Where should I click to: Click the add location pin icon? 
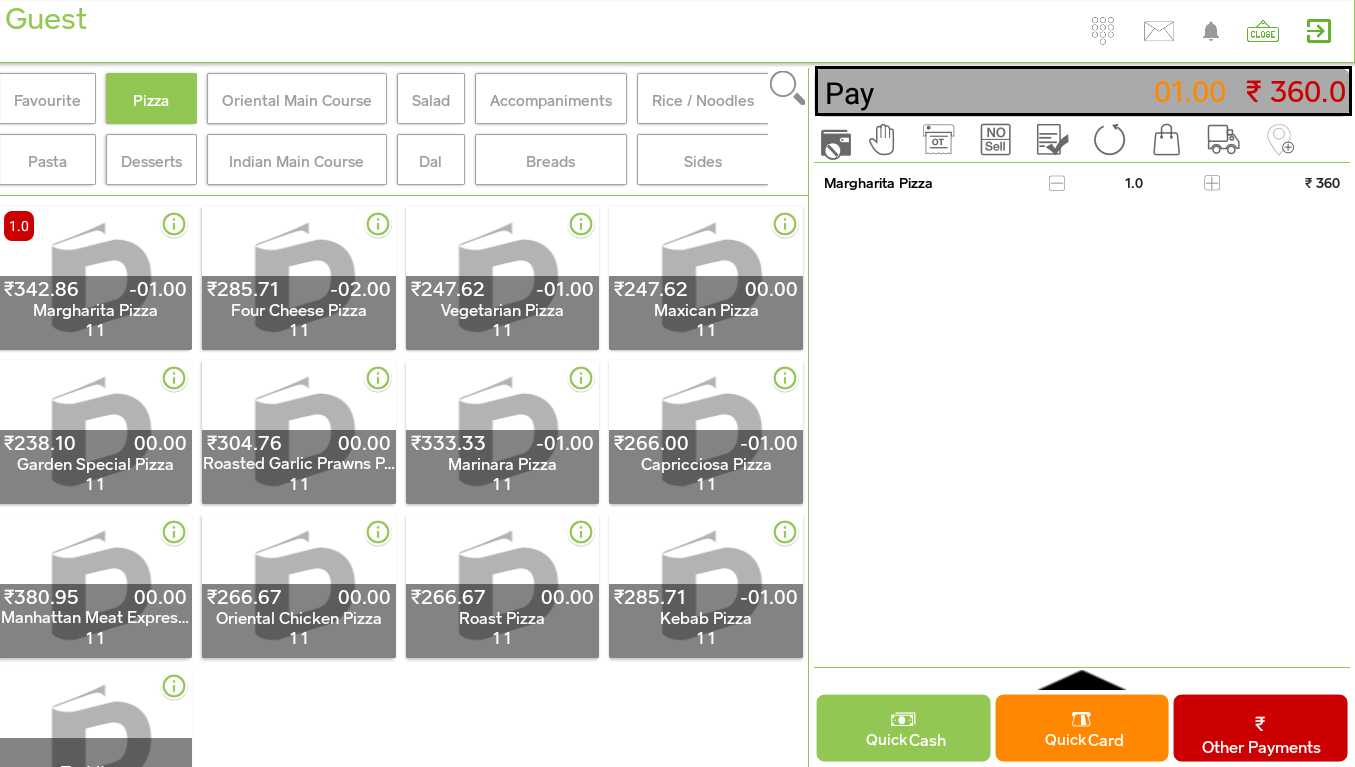[1280, 140]
